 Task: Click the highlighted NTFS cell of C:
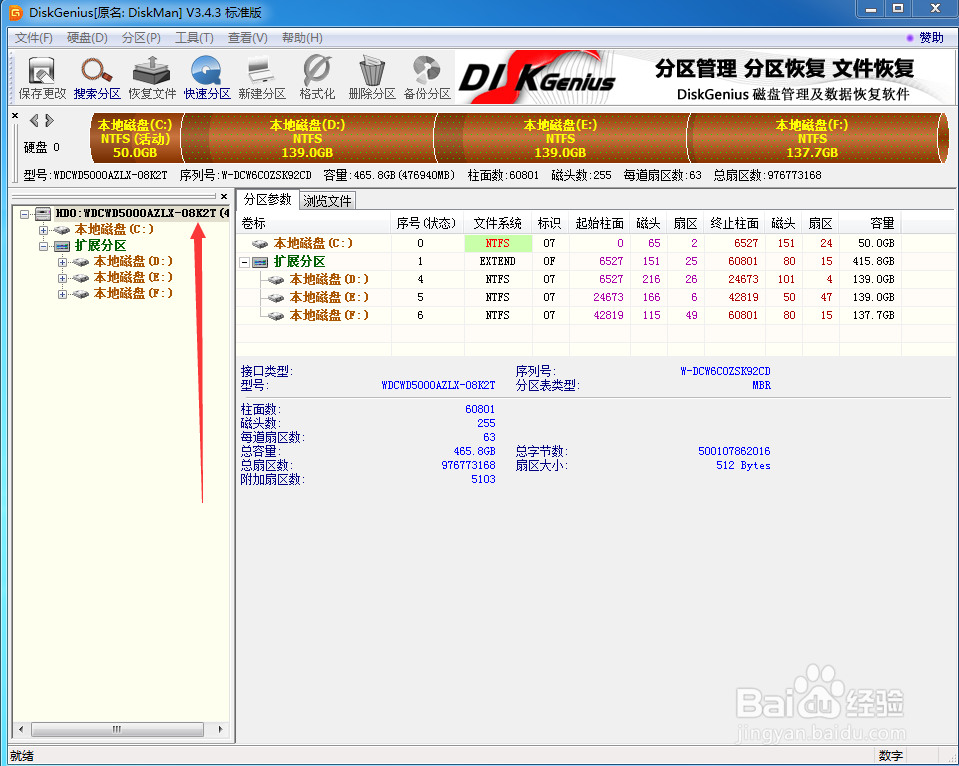tap(498, 244)
